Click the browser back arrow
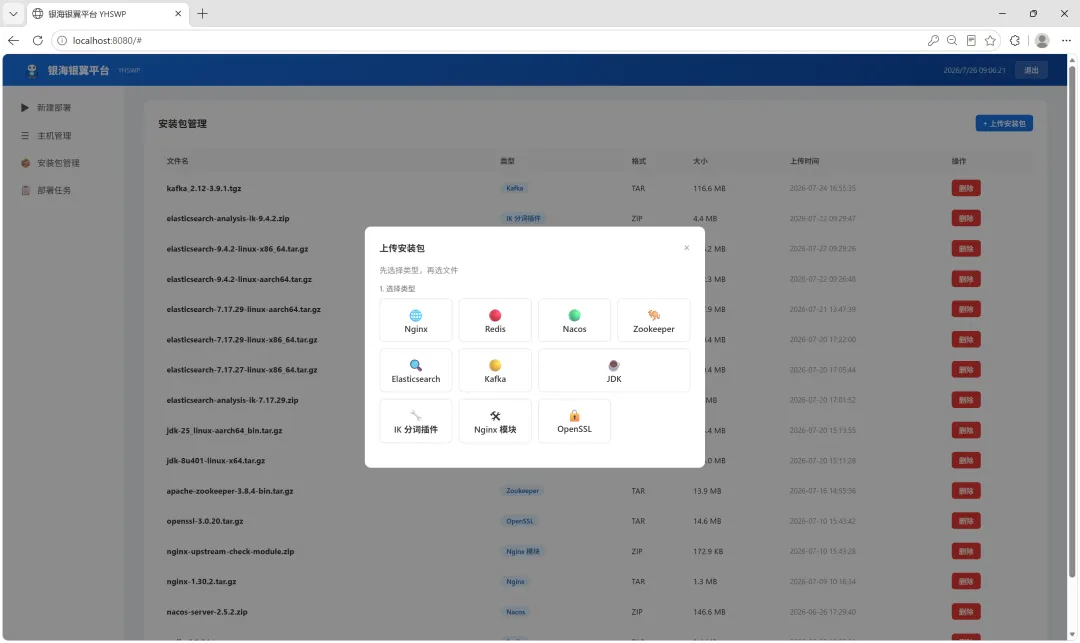 [13, 41]
